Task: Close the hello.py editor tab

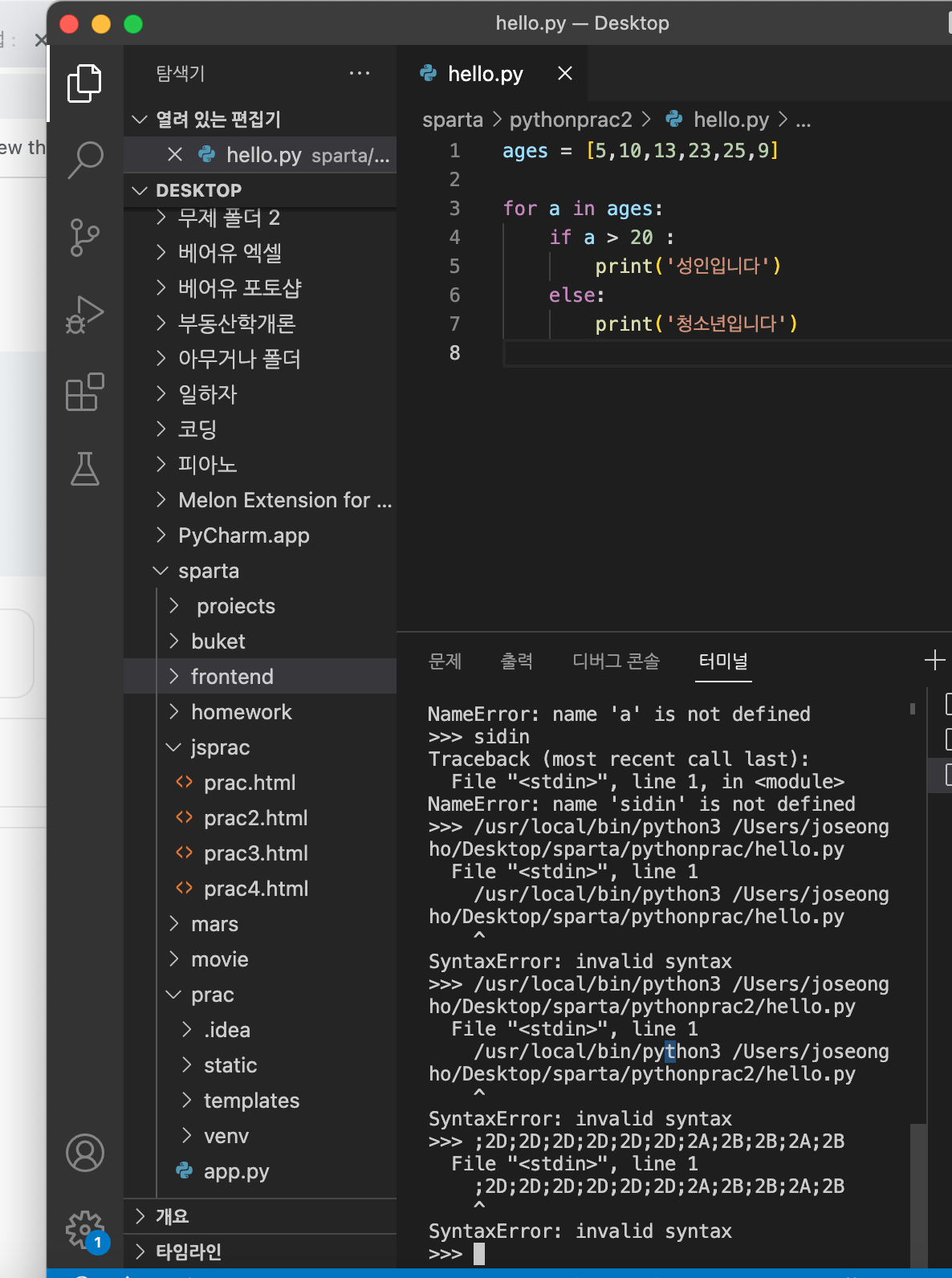Action: coord(565,74)
